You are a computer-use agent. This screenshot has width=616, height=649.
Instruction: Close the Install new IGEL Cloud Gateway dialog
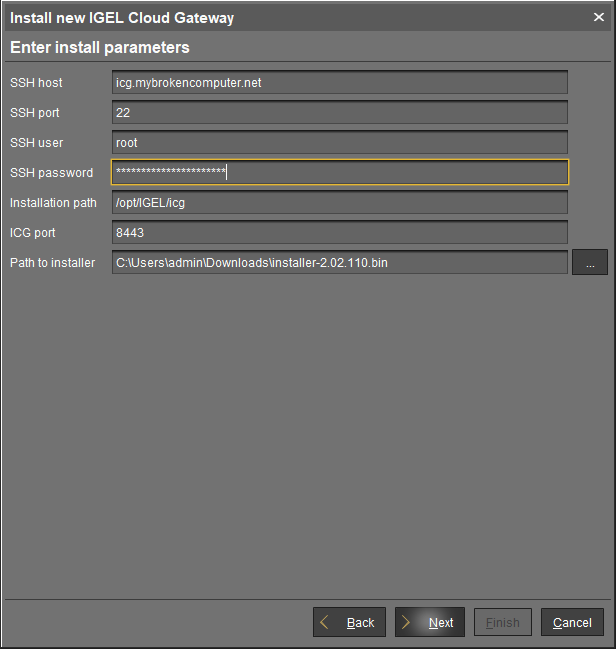point(599,17)
